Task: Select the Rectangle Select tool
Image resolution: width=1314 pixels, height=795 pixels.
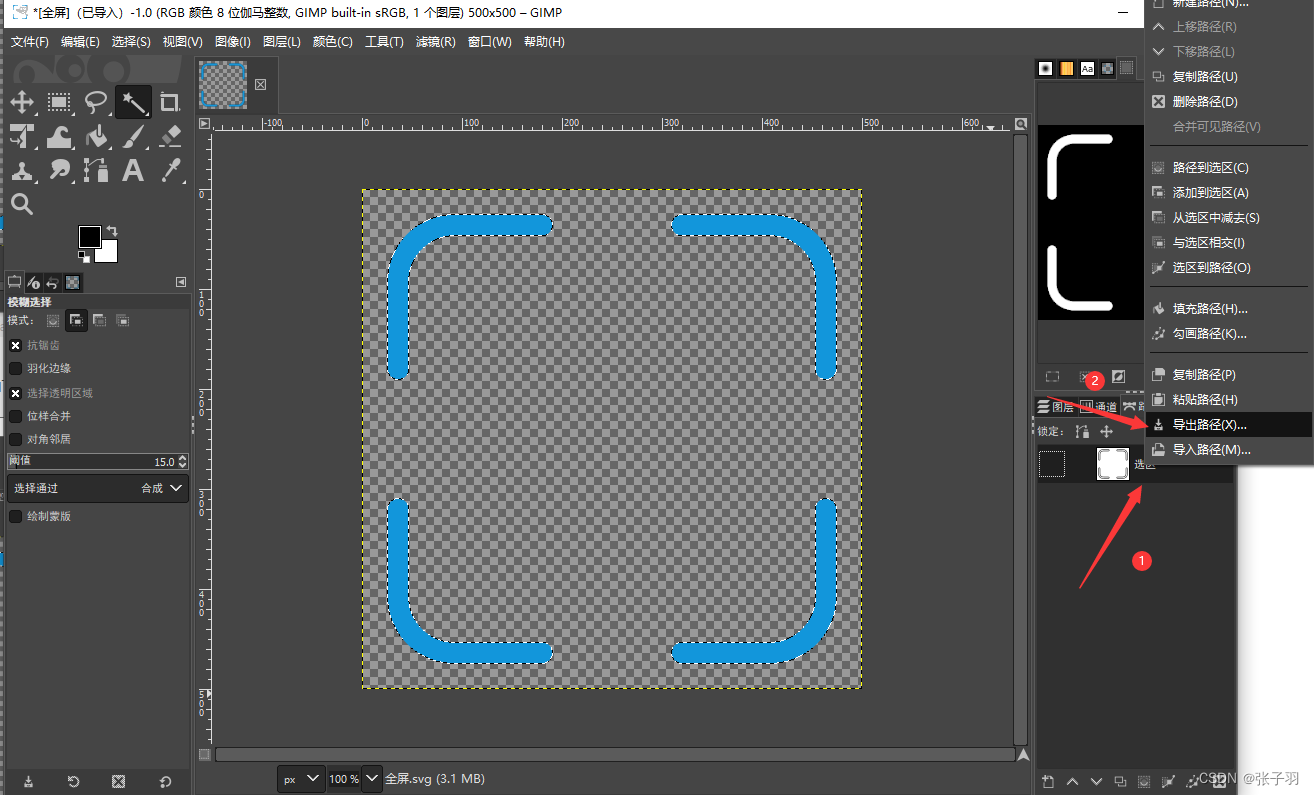Action: coord(59,101)
